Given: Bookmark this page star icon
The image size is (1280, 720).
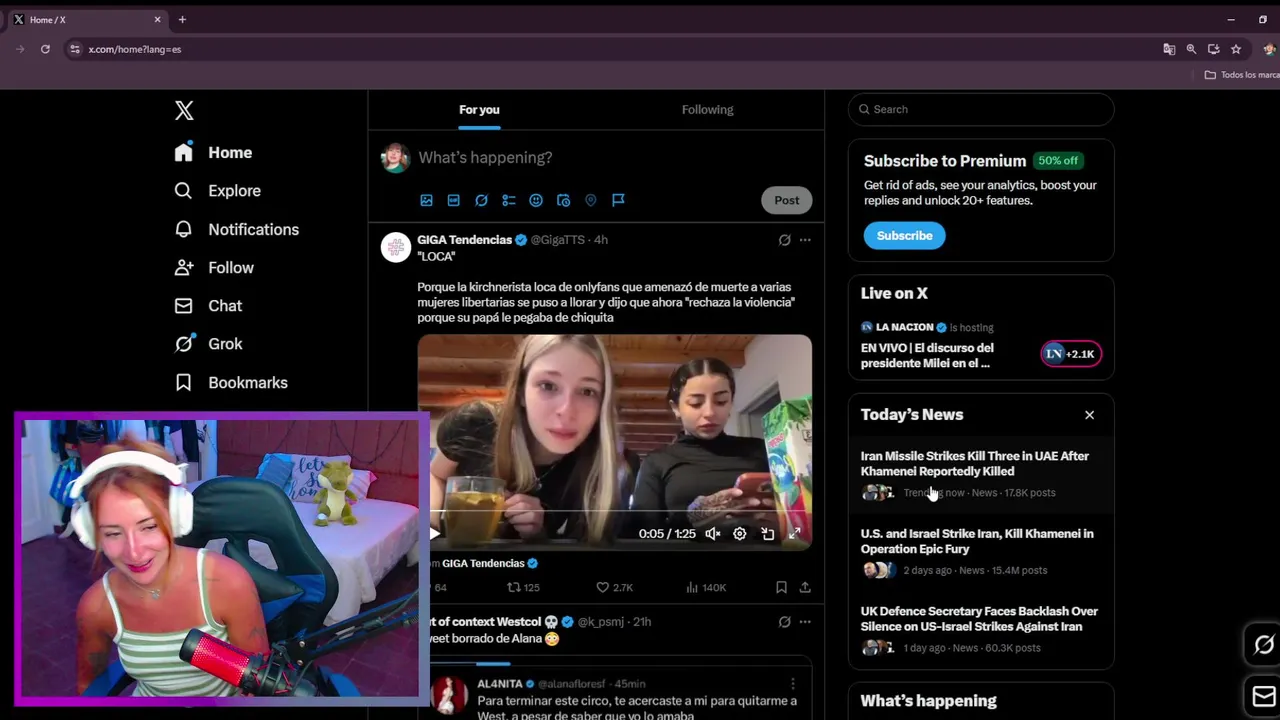Looking at the screenshot, I should coord(1236,49).
